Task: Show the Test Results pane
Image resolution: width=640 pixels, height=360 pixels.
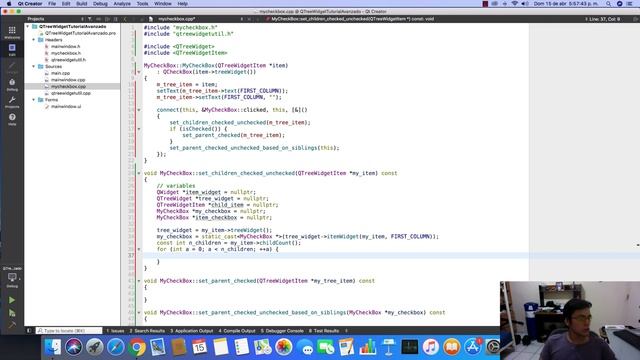Action: [x=324, y=331]
